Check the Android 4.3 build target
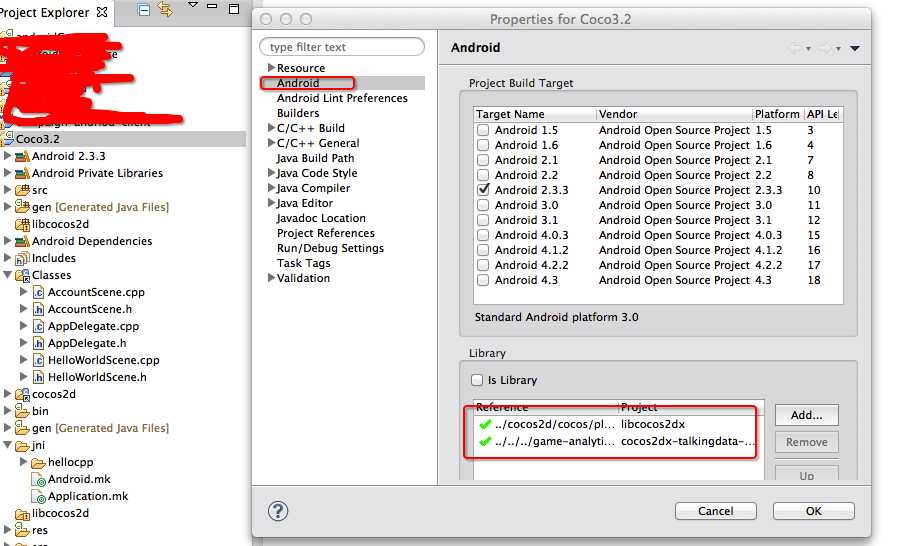 483,280
